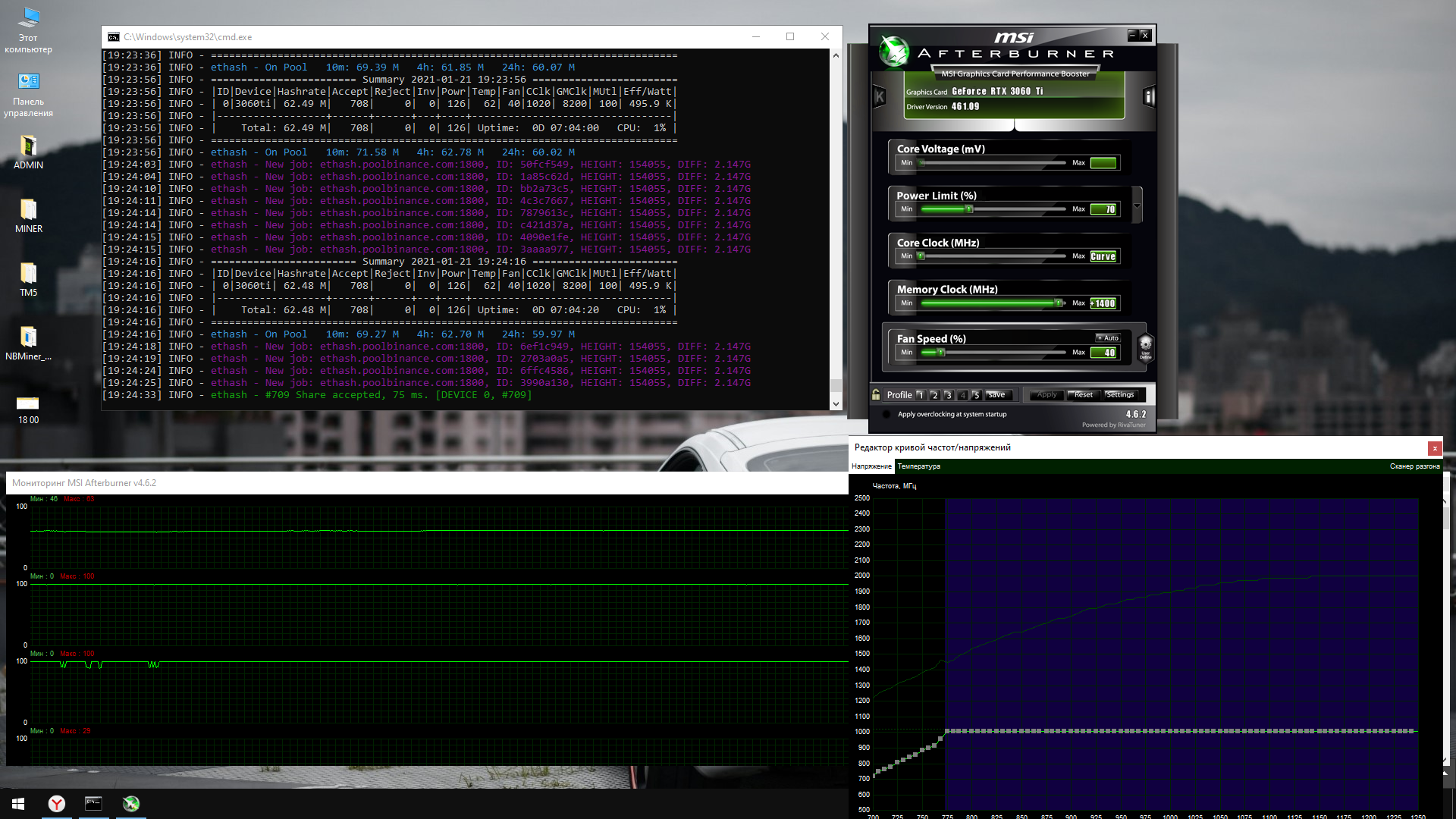The image size is (1456, 819).
Task: Click the Core Voltage value field
Action: click(1103, 162)
